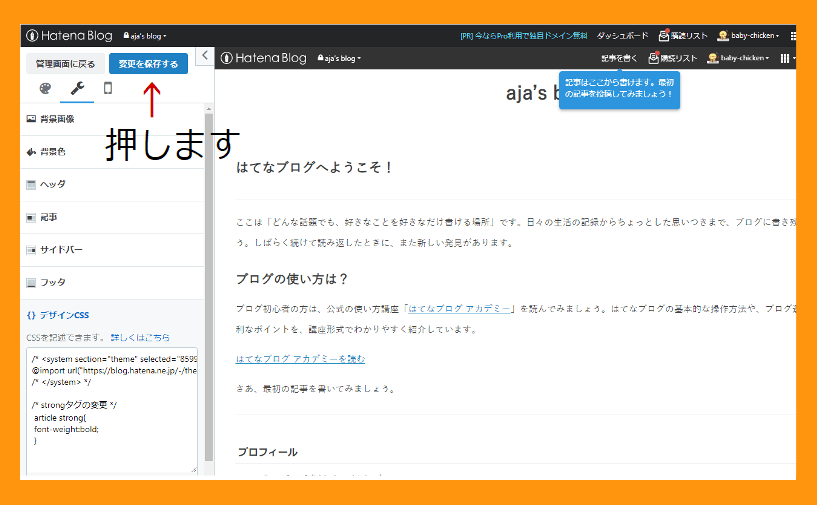Collapse the sidebar with the left chevron

tap(205, 55)
